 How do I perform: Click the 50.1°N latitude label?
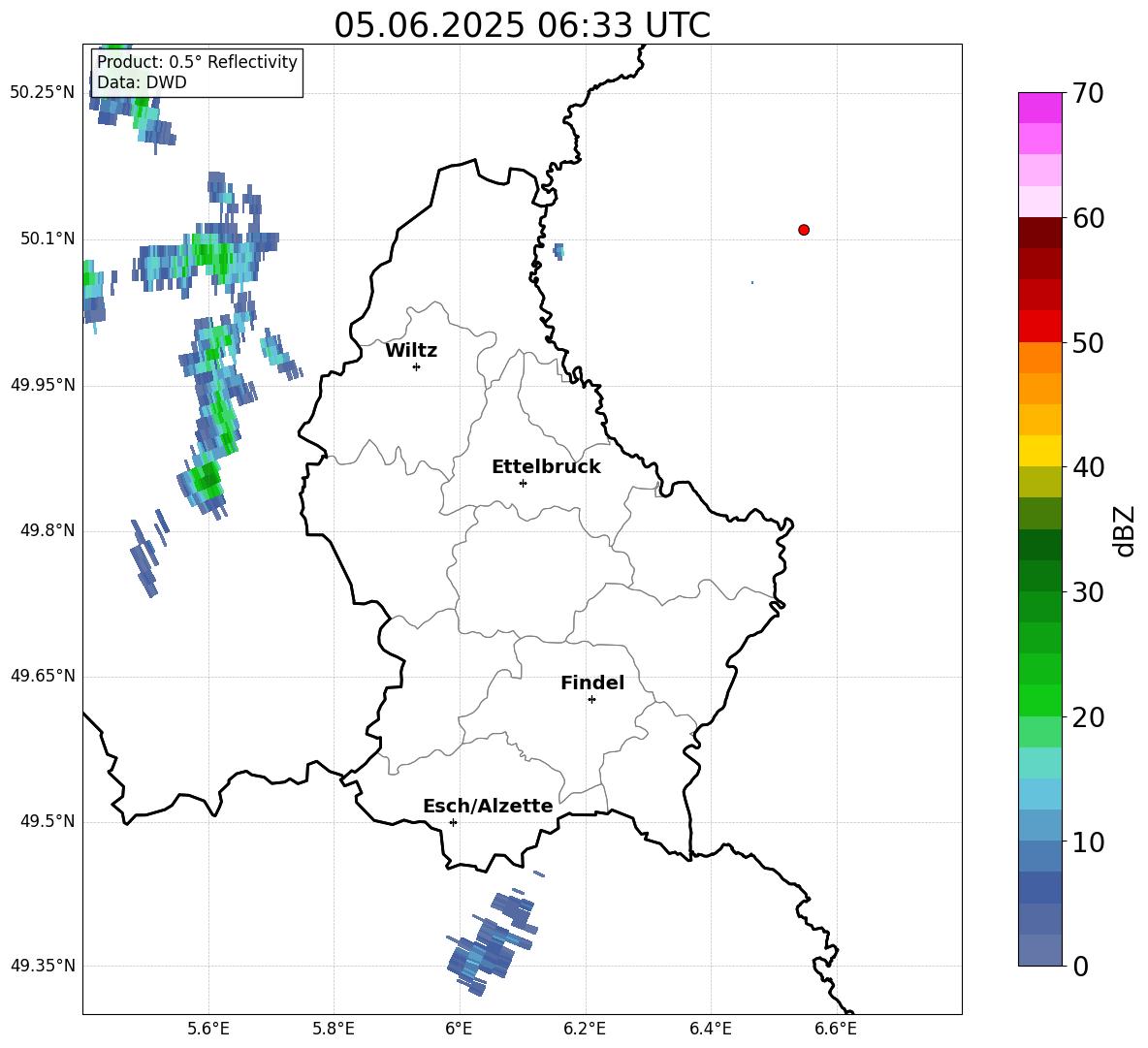click(x=48, y=238)
